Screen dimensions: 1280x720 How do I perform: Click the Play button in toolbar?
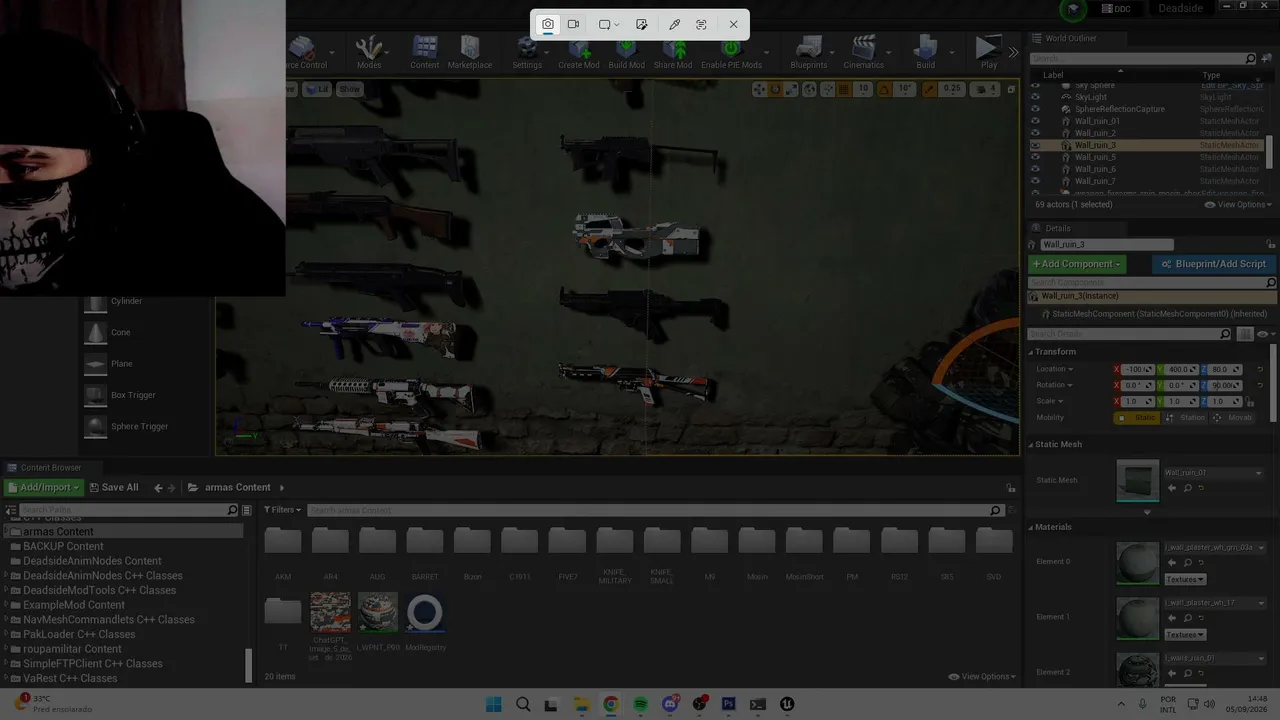pos(988,52)
